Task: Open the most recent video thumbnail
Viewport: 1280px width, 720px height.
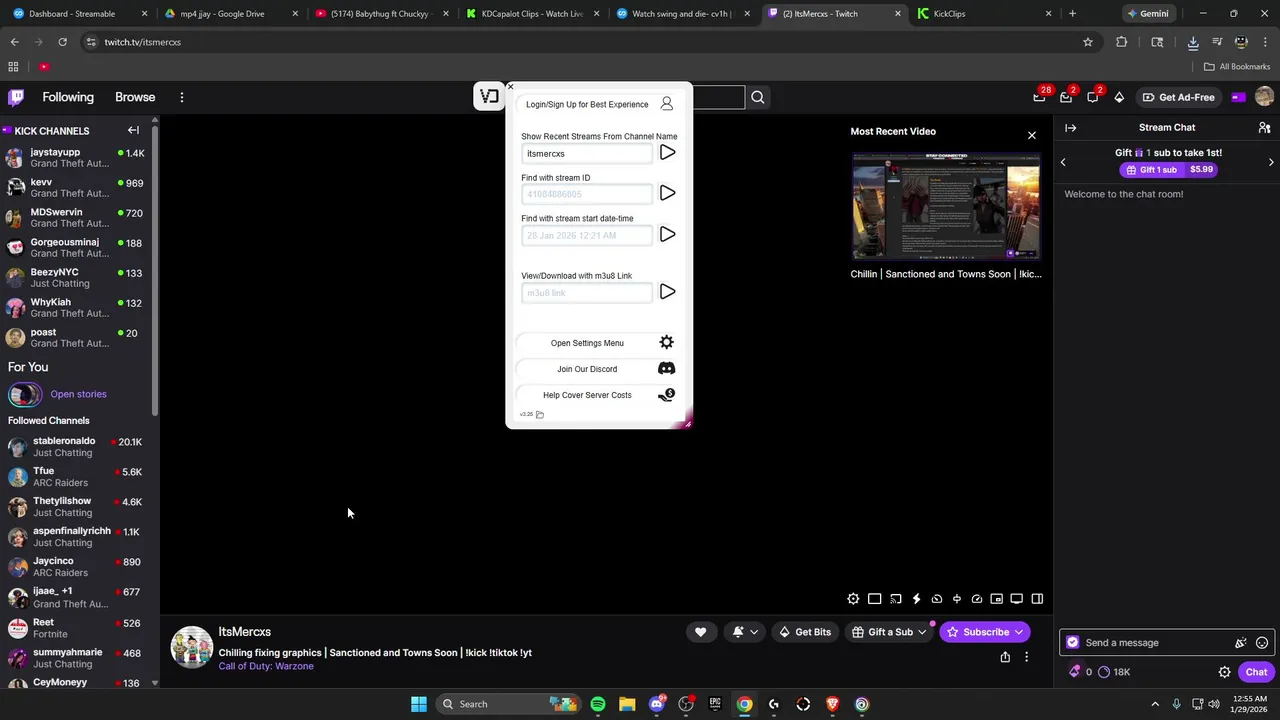Action: 946,206
